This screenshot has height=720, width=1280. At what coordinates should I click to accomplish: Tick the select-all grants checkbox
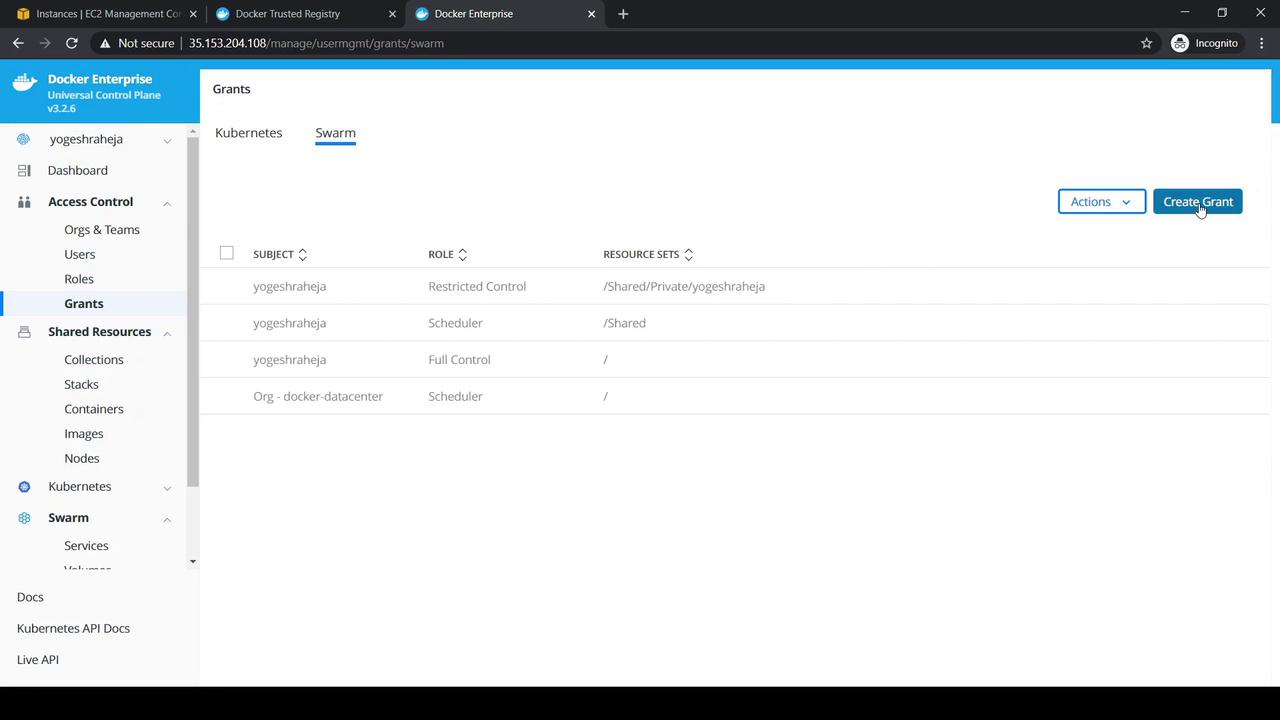227,253
